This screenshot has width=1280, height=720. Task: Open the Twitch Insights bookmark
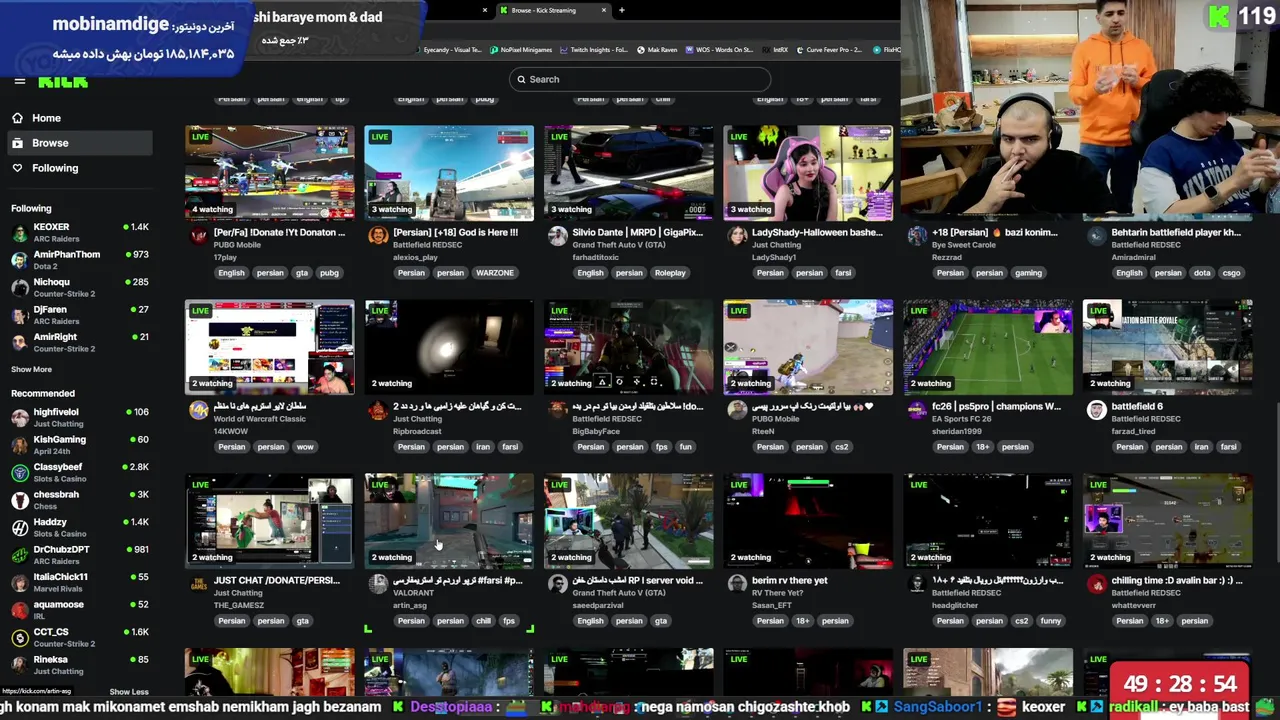point(594,50)
